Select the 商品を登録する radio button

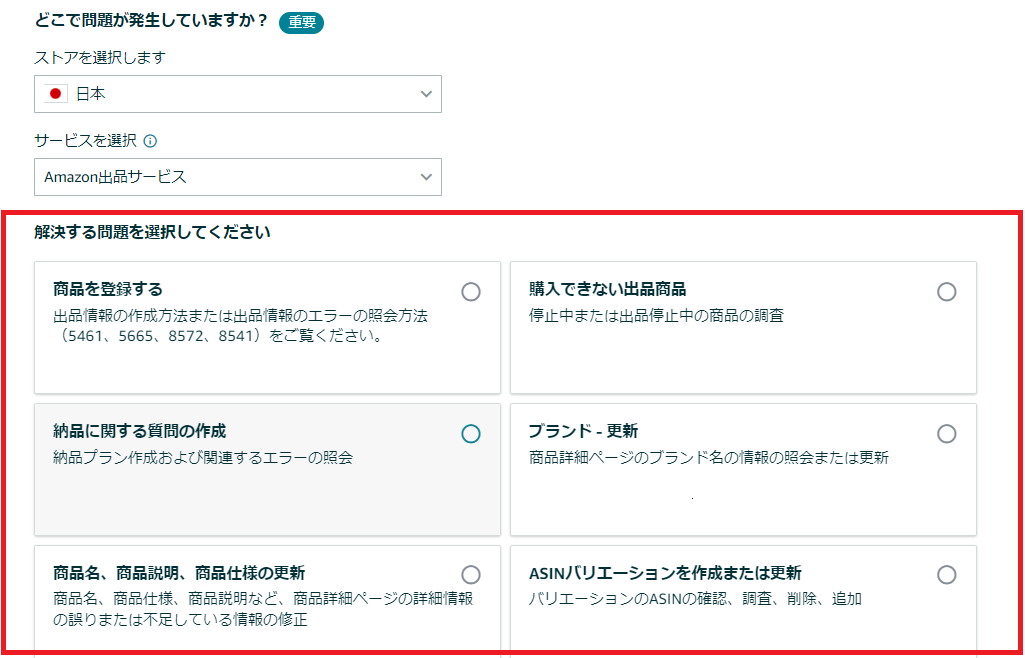coord(471,292)
